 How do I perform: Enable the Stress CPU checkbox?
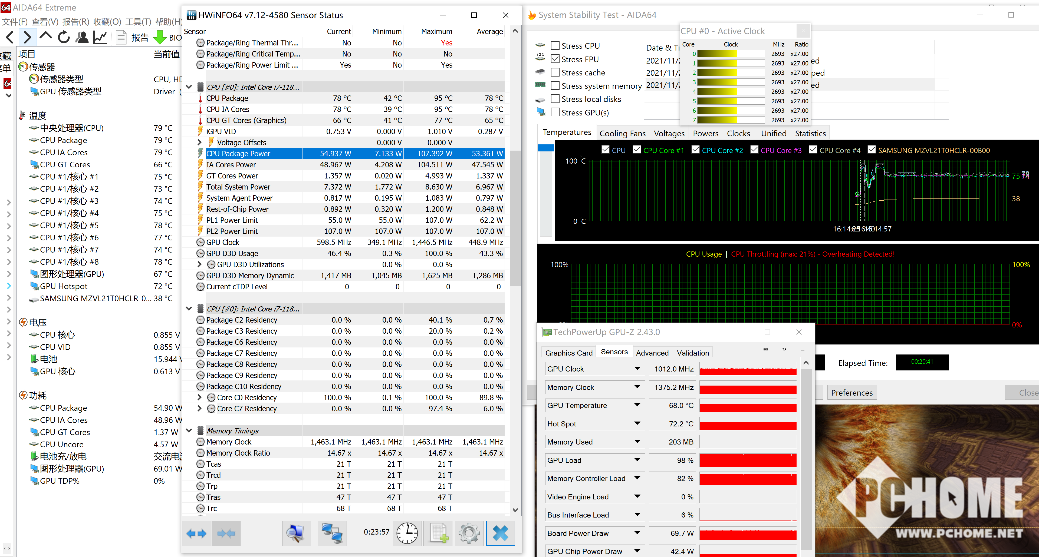click(555, 46)
